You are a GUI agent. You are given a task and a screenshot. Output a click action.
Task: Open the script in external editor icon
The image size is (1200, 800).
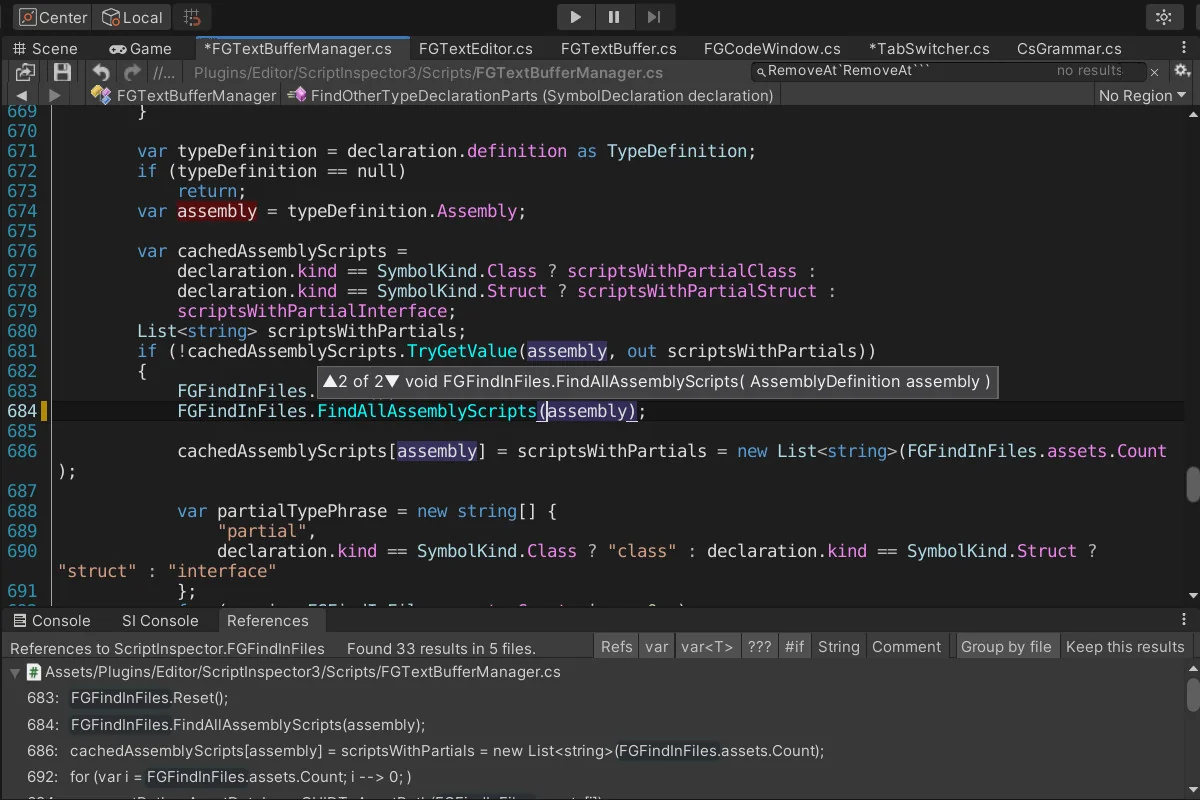pyautogui.click(x=25, y=72)
